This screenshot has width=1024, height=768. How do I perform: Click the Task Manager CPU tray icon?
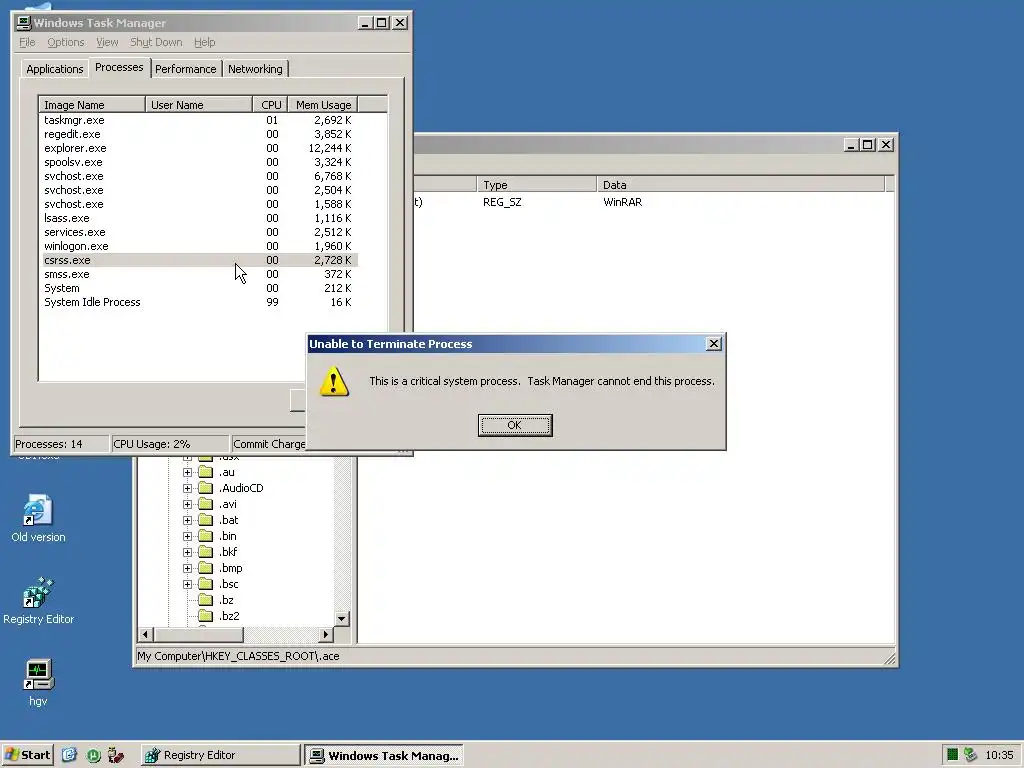click(952, 755)
